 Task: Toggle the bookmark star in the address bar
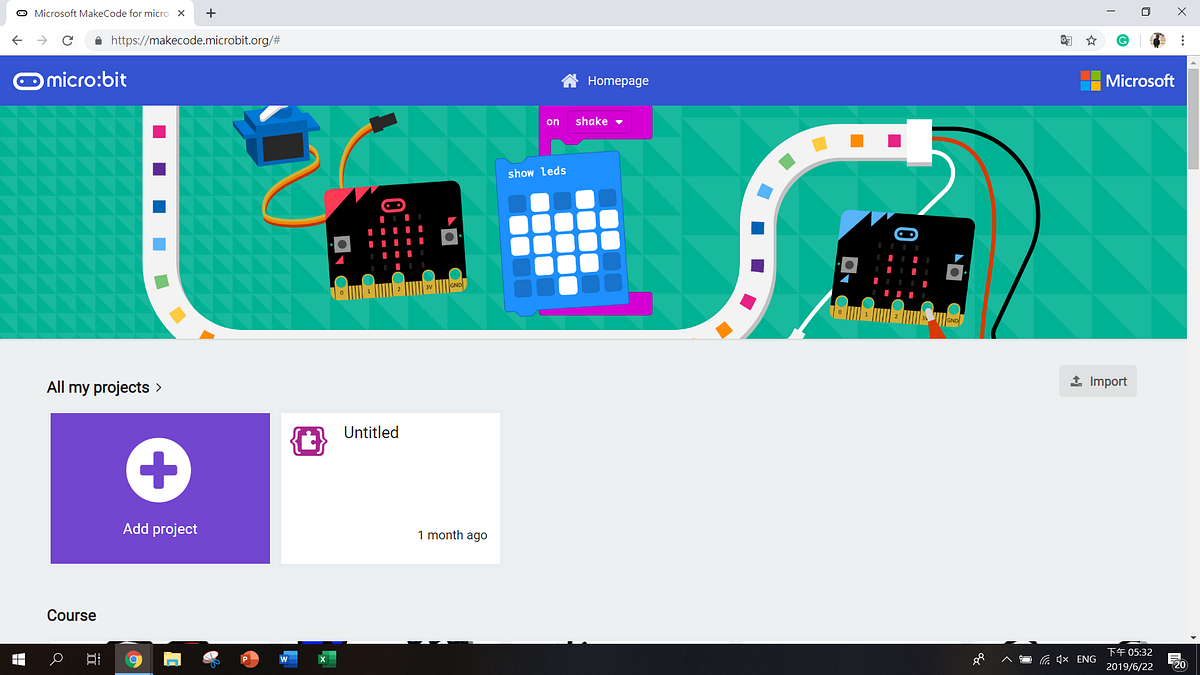pyautogui.click(x=1091, y=40)
